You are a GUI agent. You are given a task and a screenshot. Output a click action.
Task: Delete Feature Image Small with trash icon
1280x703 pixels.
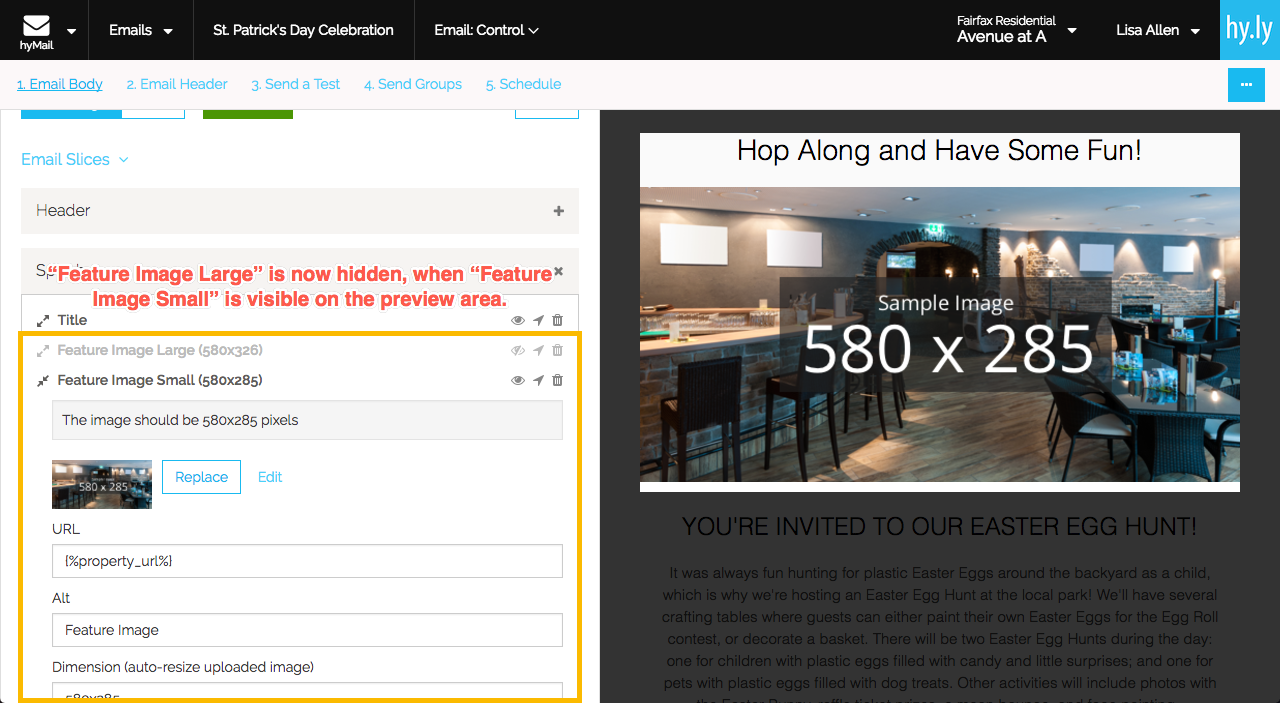pos(558,381)
